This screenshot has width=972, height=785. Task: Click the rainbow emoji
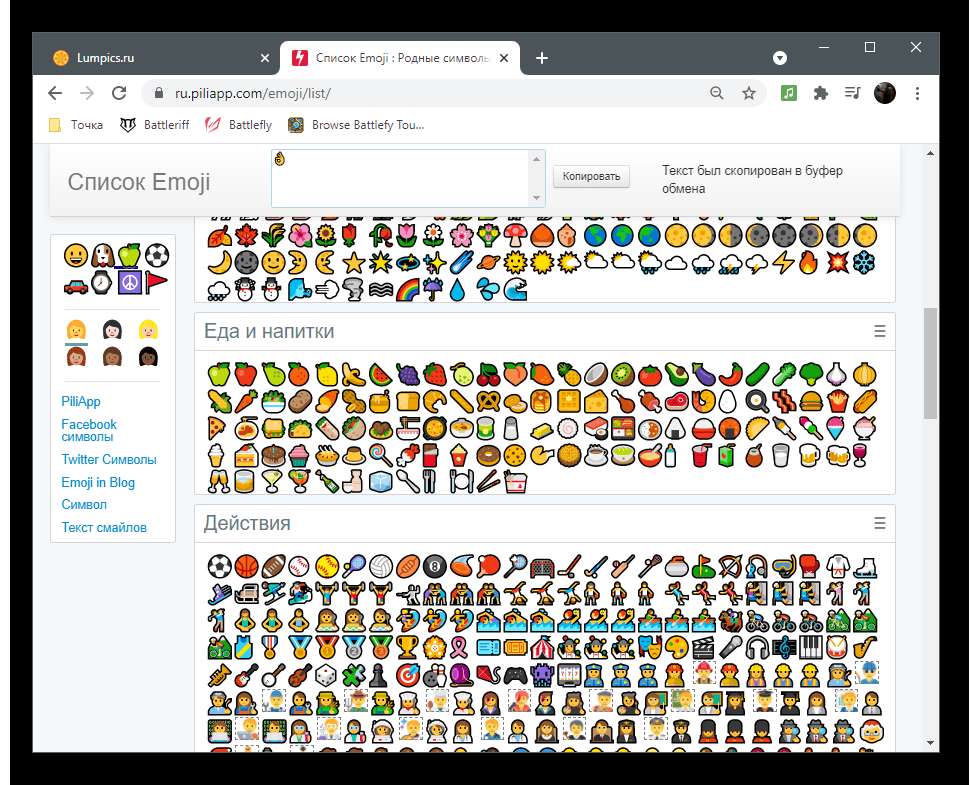point(407,290)
